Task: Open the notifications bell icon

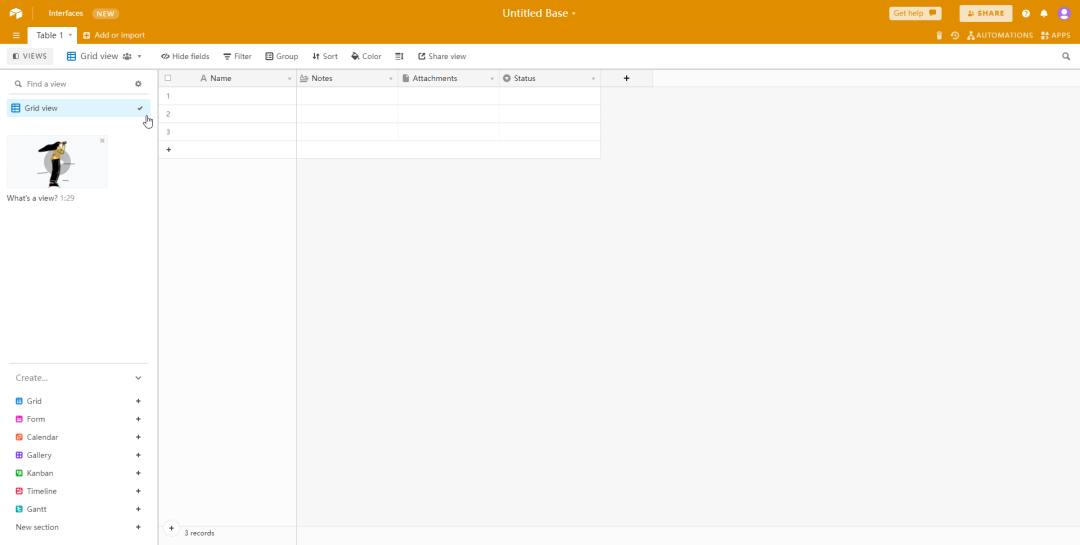Action: pyautogui.click(x=1044, y=14)
